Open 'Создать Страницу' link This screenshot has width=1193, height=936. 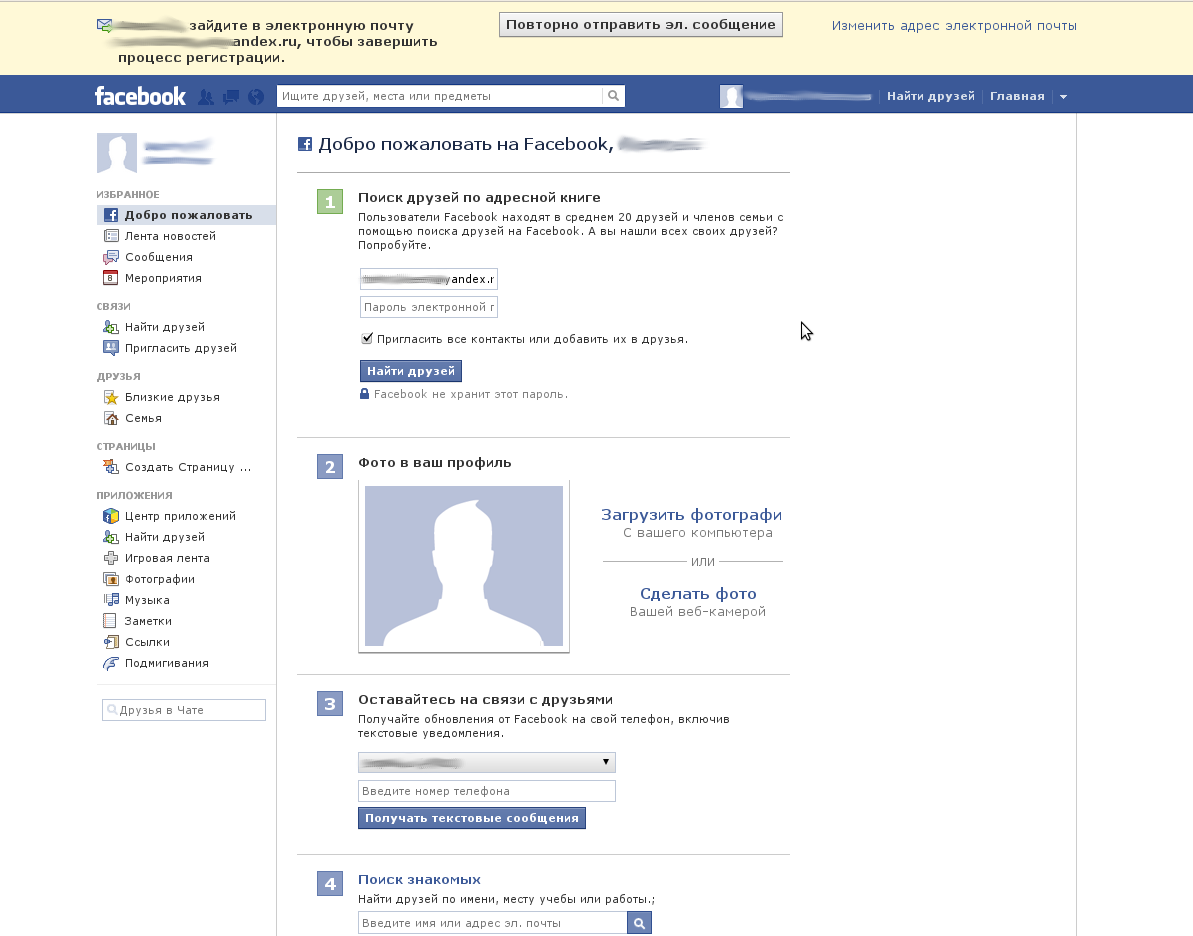tap(188, 467)
